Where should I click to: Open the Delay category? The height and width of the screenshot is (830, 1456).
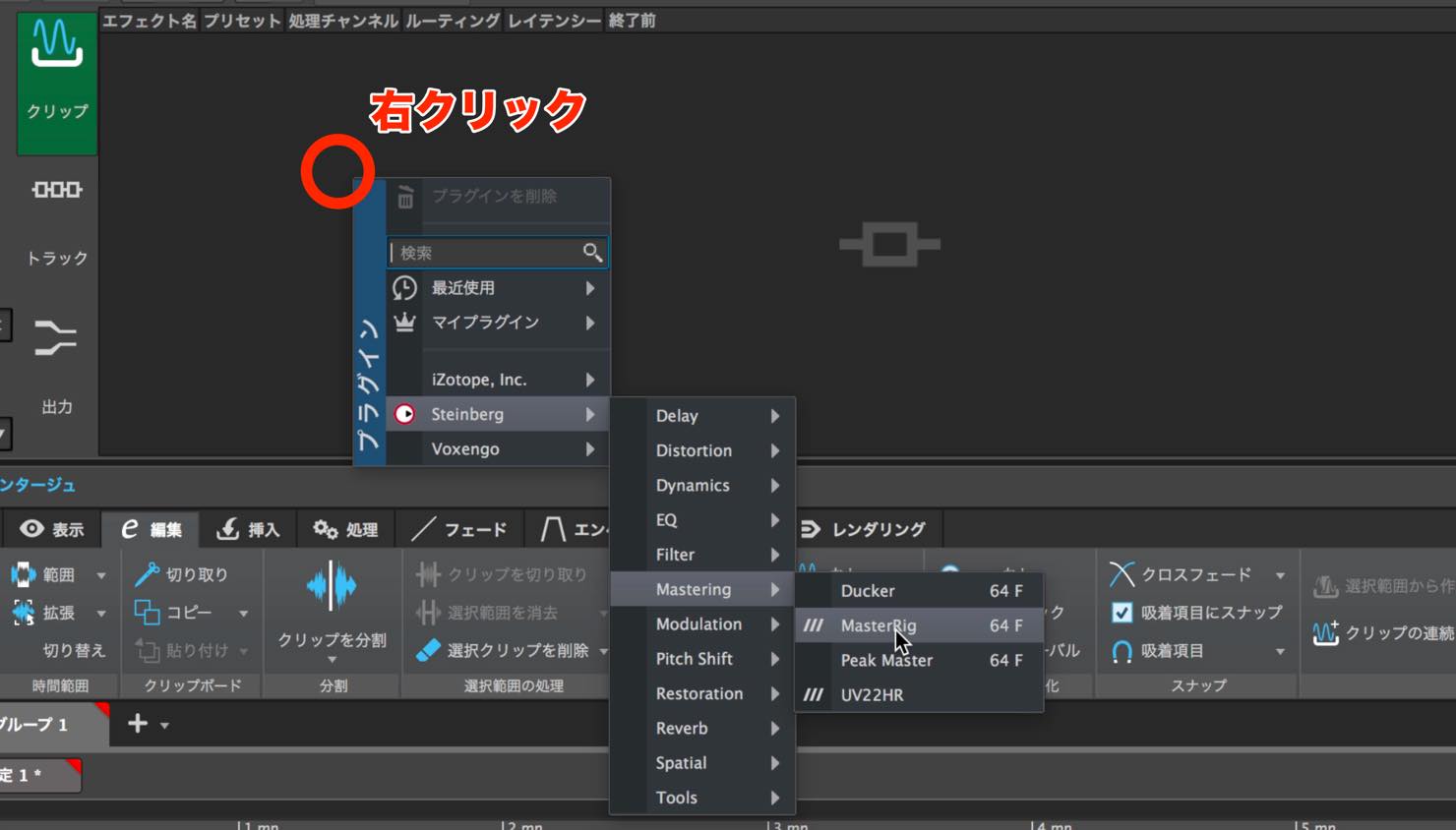click(x=702, y=416)
